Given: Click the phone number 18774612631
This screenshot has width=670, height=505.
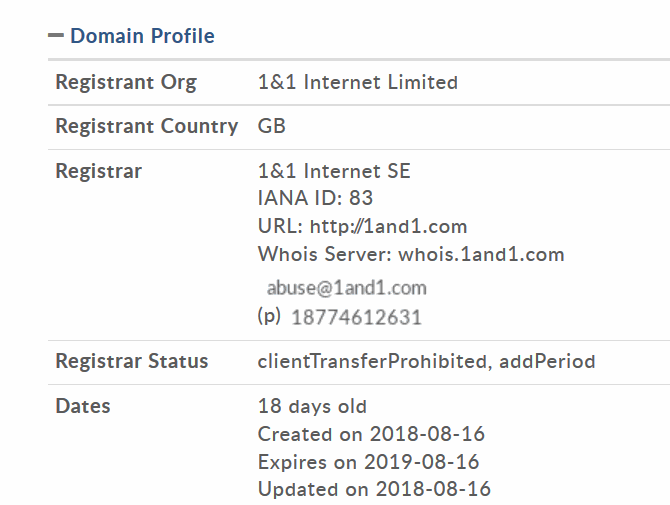Looking at the screenshot, I should click(x=356, y=318).
